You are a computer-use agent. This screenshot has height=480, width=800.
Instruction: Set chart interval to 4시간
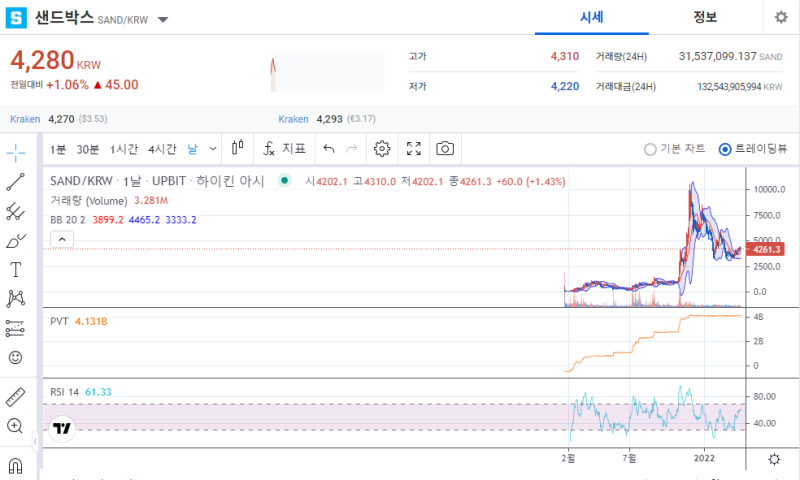point(162,149)
